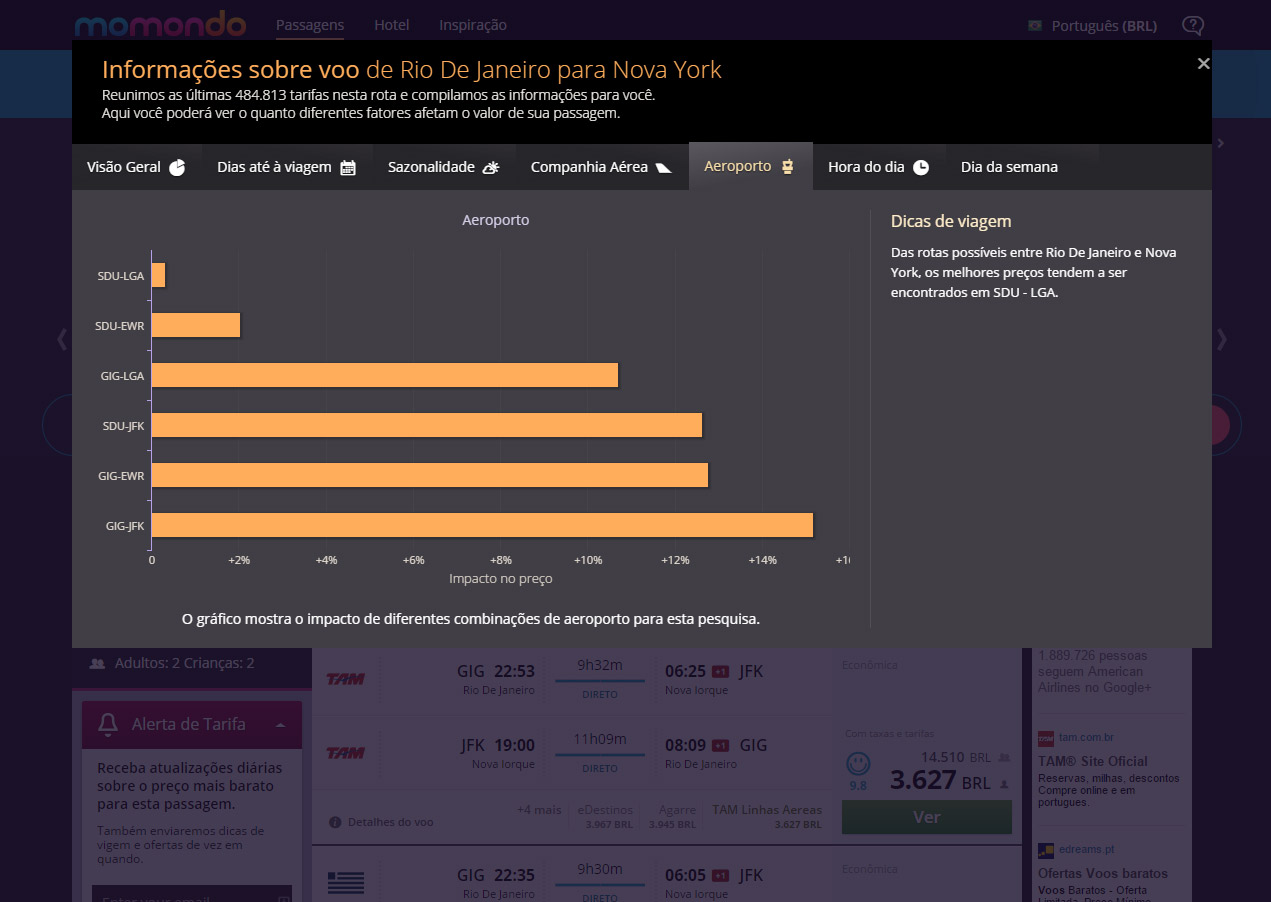Open the Português (BRL) language selector
The height and width of the screenshot is (902, 1271).
1103,26
